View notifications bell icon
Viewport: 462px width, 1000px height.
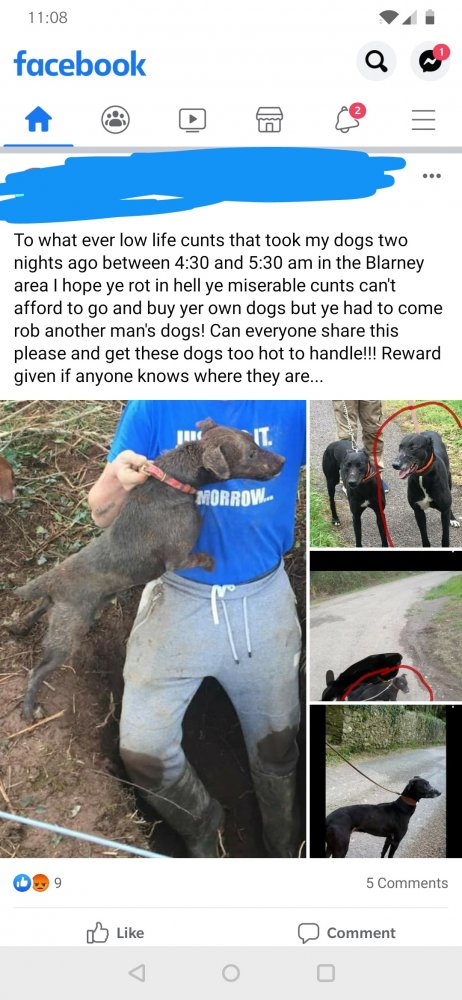tap(348, 119)
